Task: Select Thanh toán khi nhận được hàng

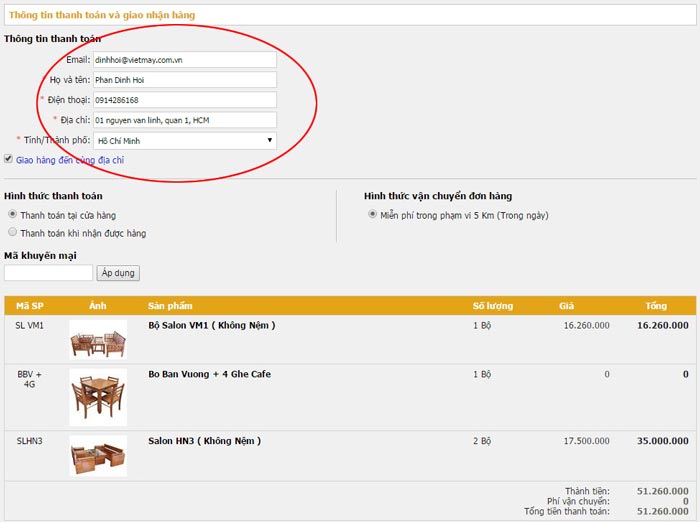Action: point(12,232)
